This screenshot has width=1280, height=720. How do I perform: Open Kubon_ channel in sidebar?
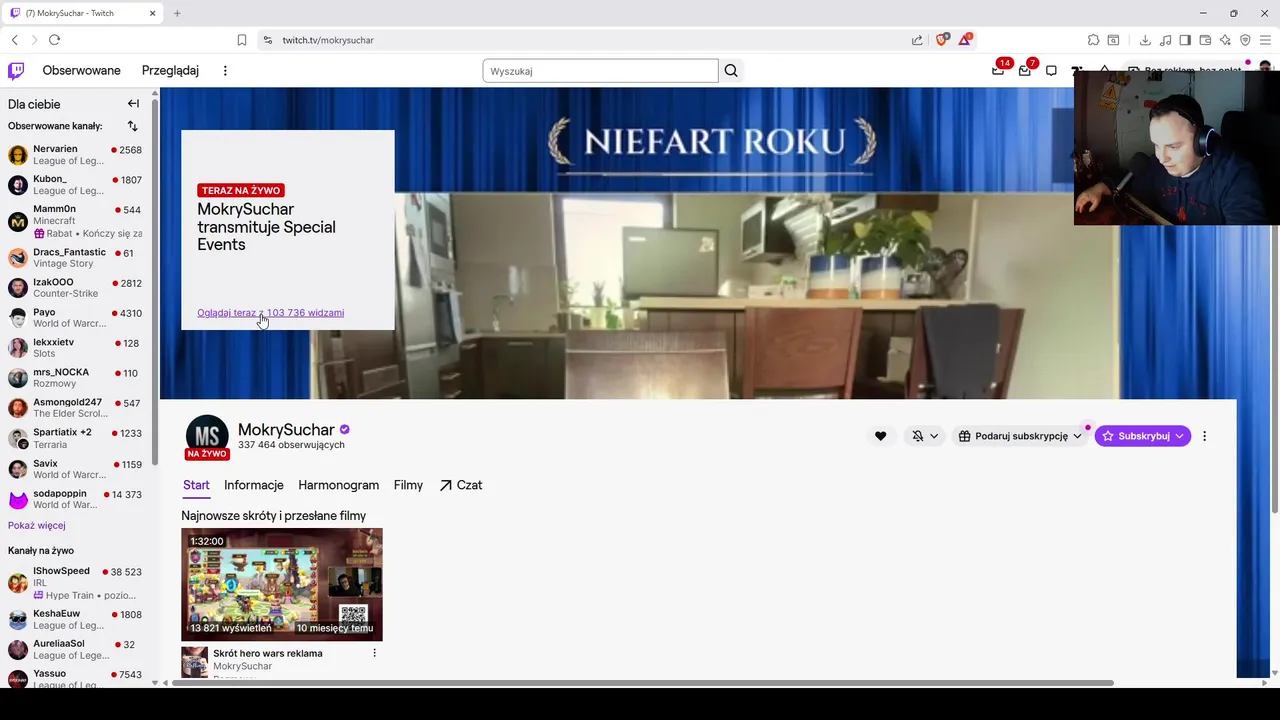(x=76, y=185)
